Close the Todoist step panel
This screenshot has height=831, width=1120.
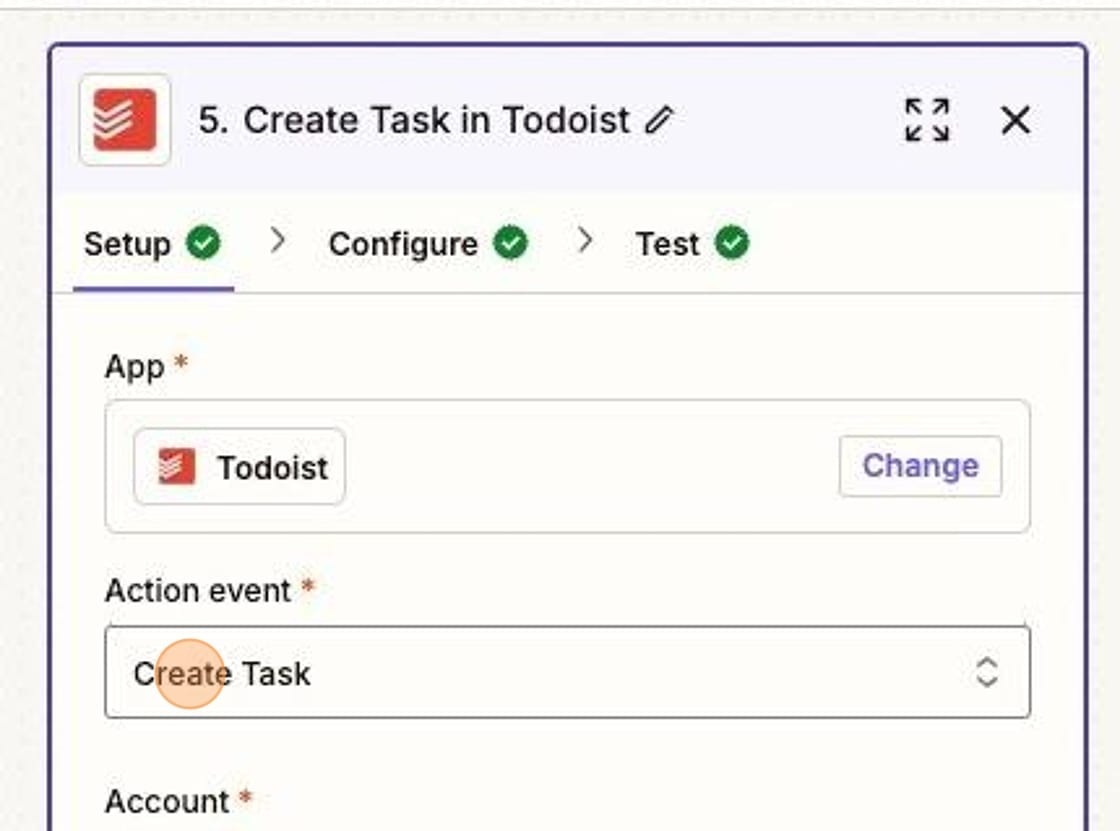pyautogui.click(x=1014, y=121)
